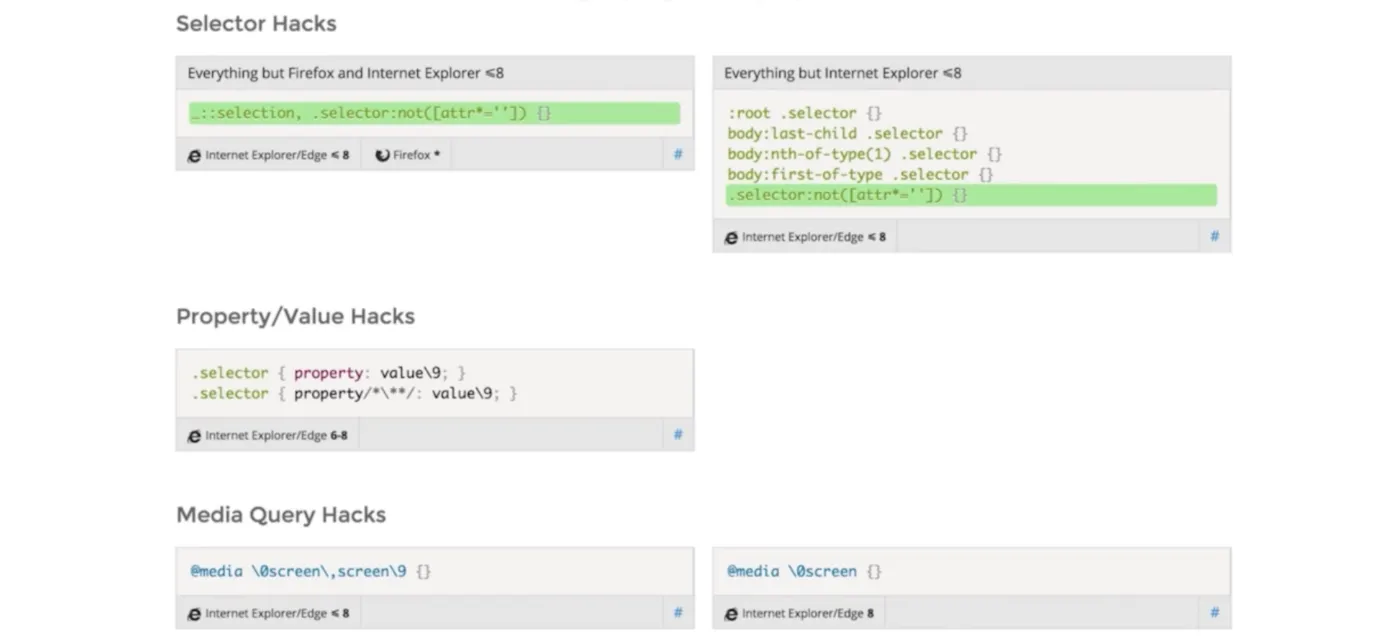The width and height of the screenshot is (1400, 642).
Task: Click the Media Query Hacks heading
Action: tap(281, 515)
